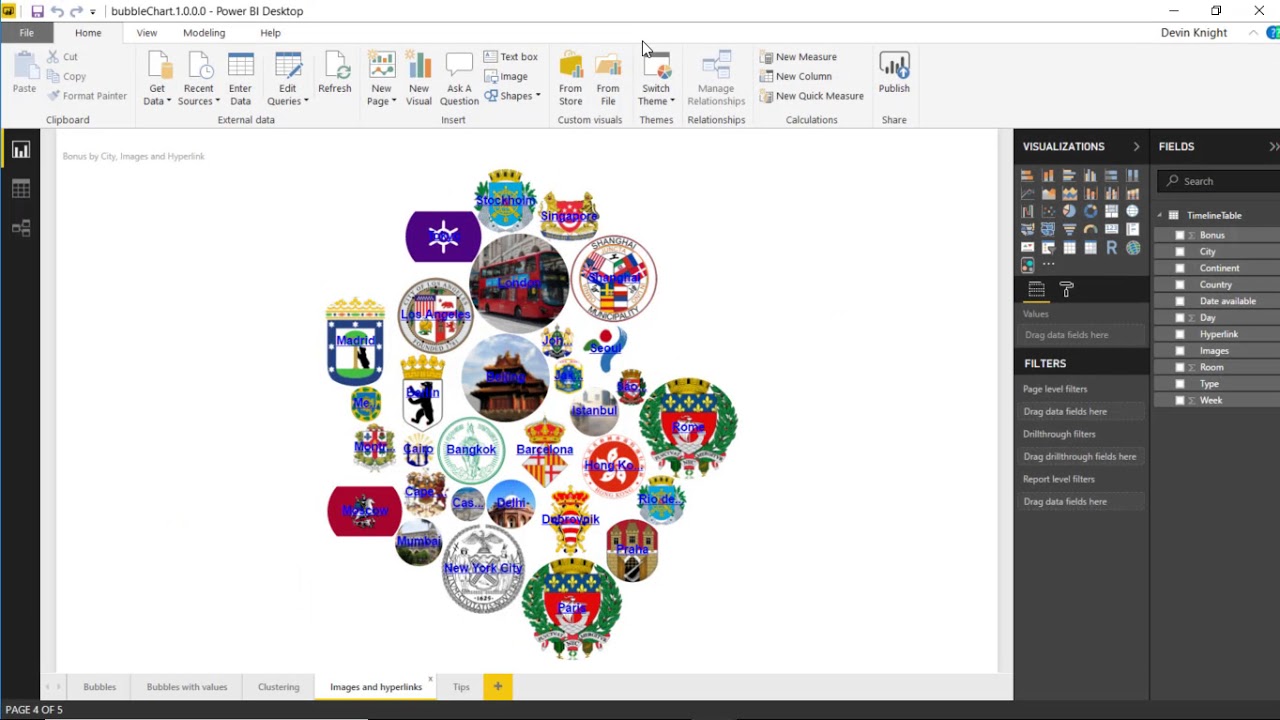
Task: Select the funnel visualization
Action: click(1069, 229)
